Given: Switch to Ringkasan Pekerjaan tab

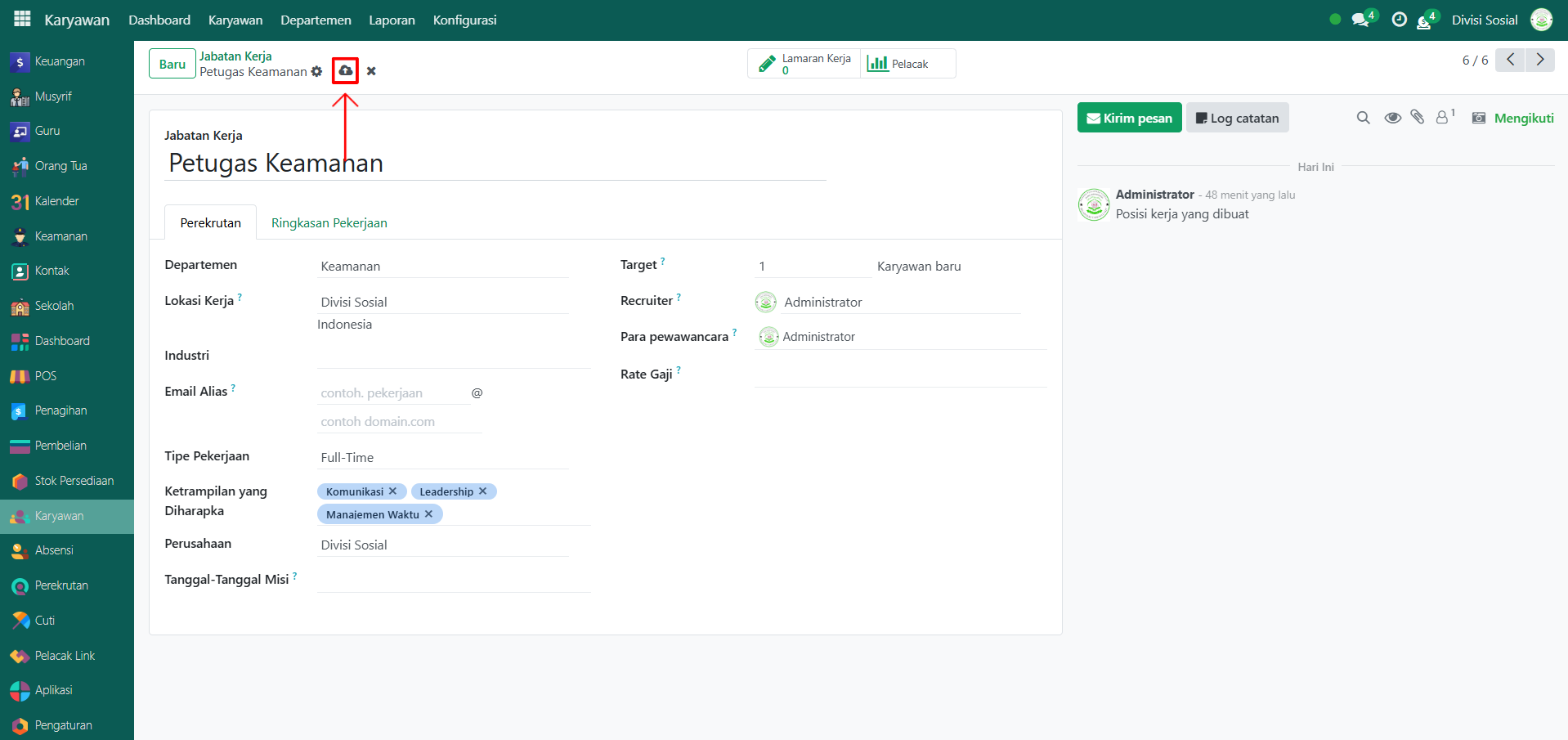Looking at the screenshot, I should (329, 223).
